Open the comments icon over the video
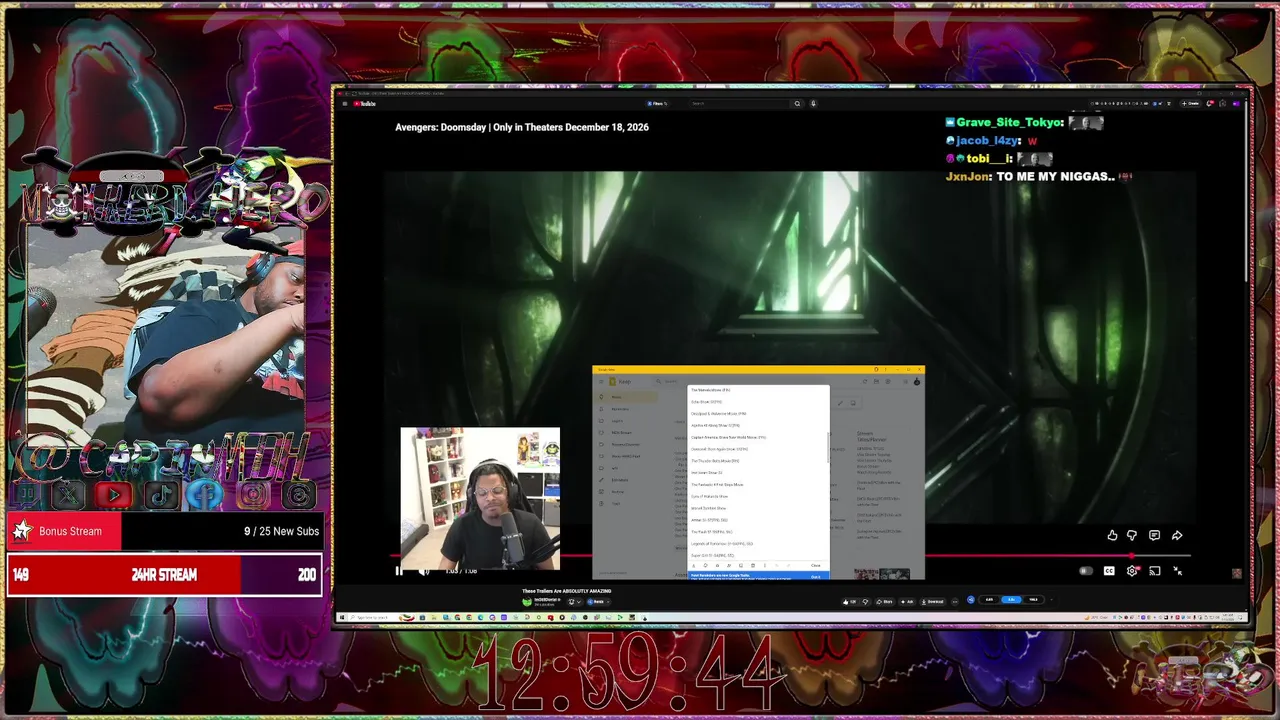The image size is (1280, 720). (1154, 535)
